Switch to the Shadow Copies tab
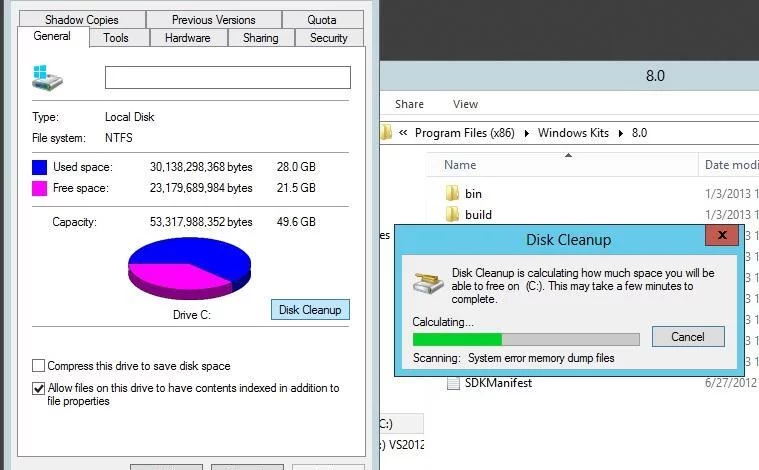This screenshot has width=759, height=470. [x=82, y=19]
